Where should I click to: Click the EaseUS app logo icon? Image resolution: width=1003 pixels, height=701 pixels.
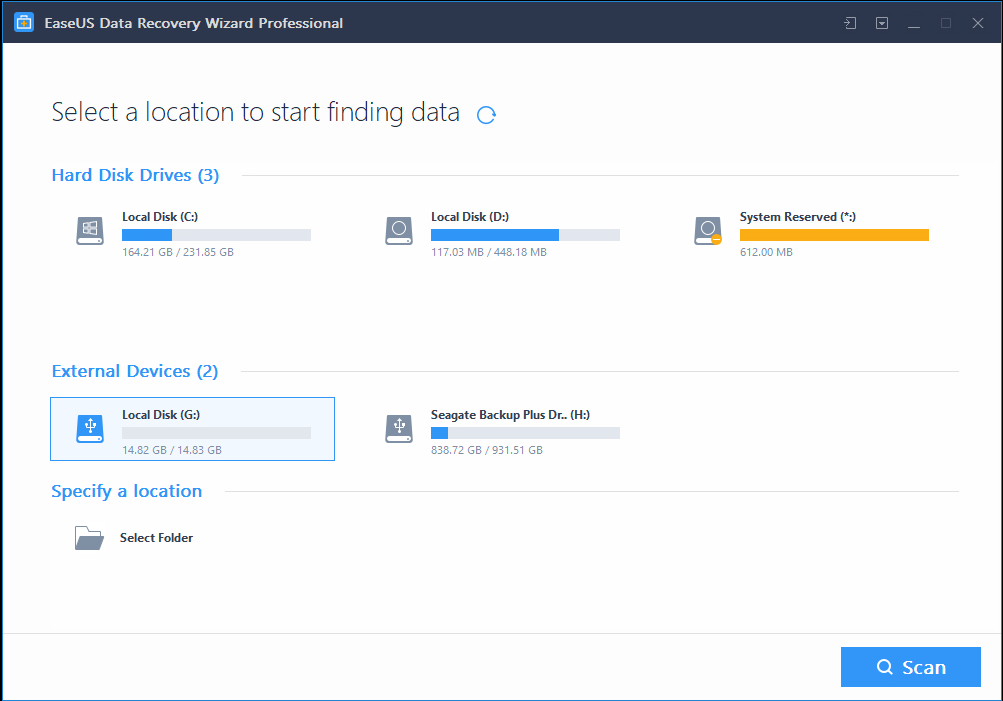[x=24, y=23]
